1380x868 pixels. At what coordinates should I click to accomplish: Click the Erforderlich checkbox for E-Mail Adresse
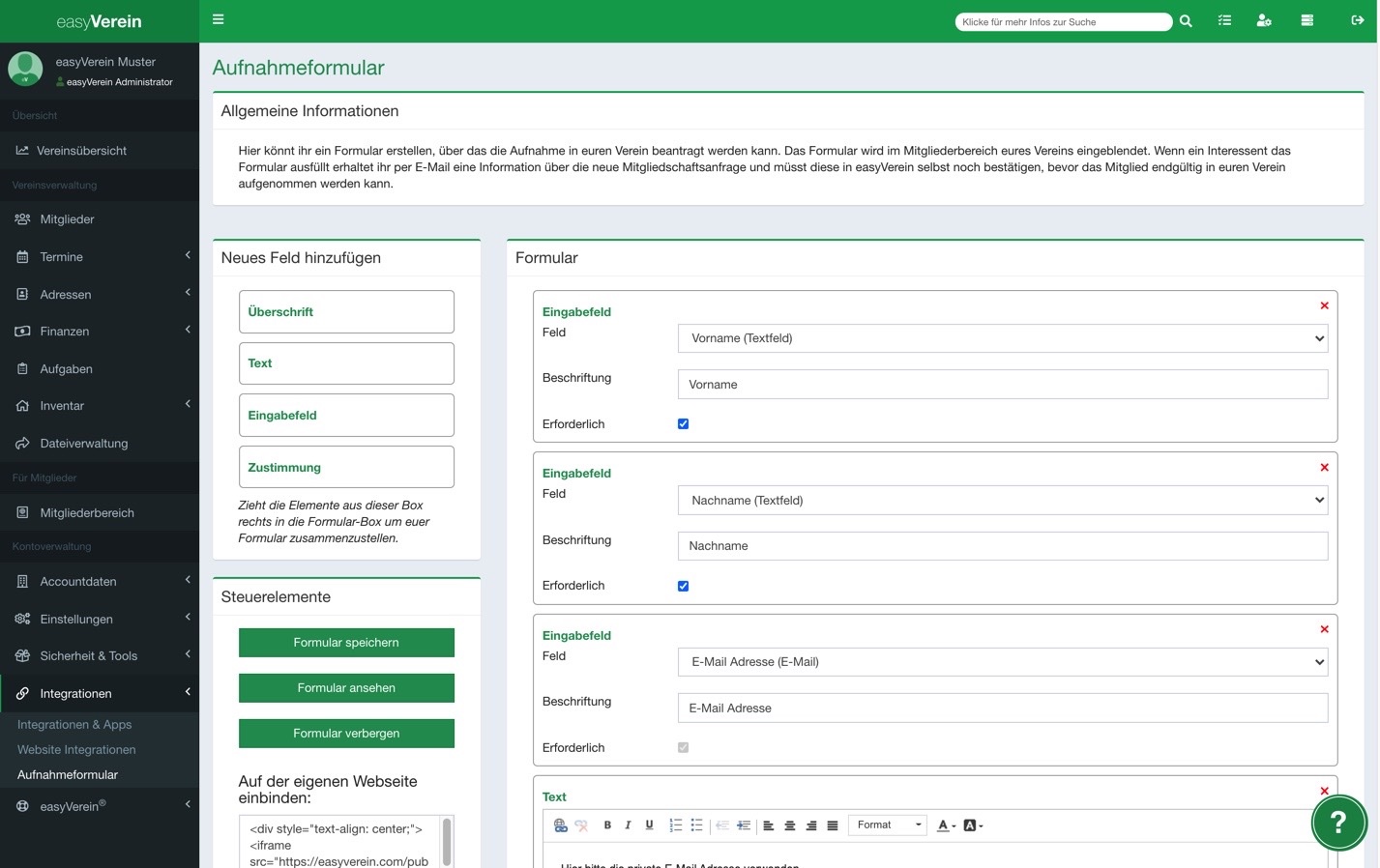pyautogui.click(x=684, y=748)
